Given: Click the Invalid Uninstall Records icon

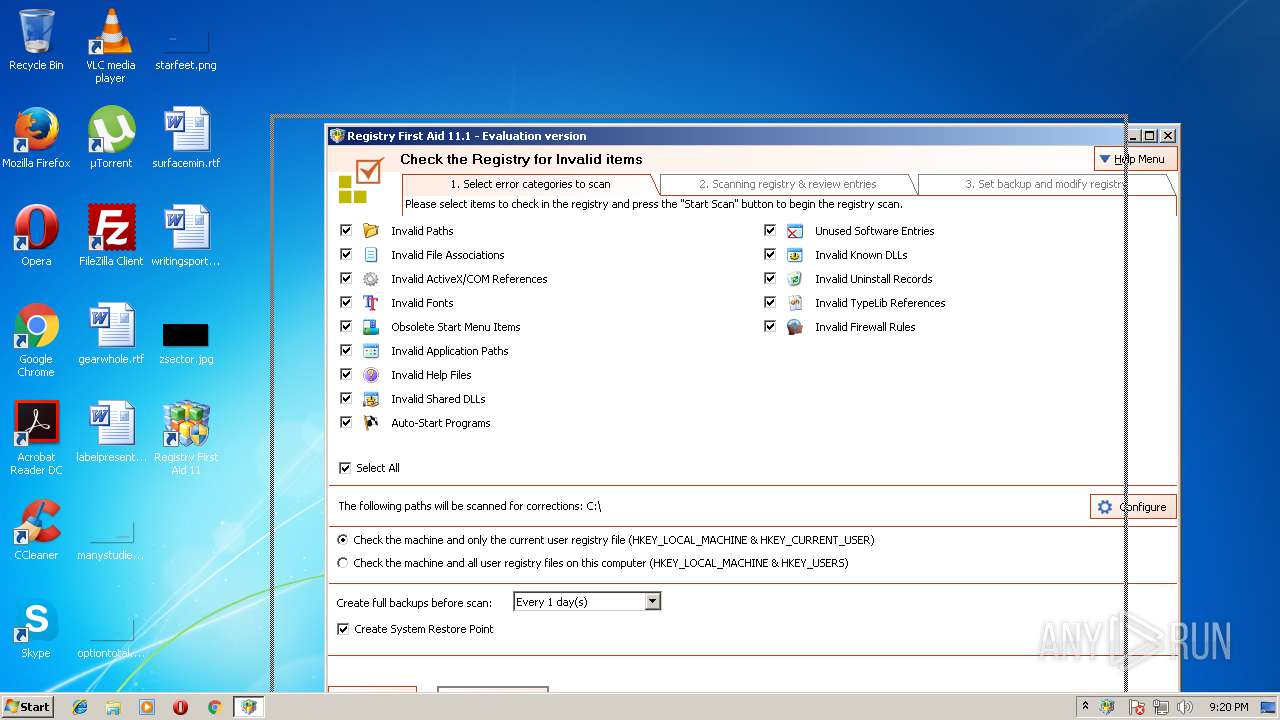Looking at the screenshot, I should click(x=795, y=279).
